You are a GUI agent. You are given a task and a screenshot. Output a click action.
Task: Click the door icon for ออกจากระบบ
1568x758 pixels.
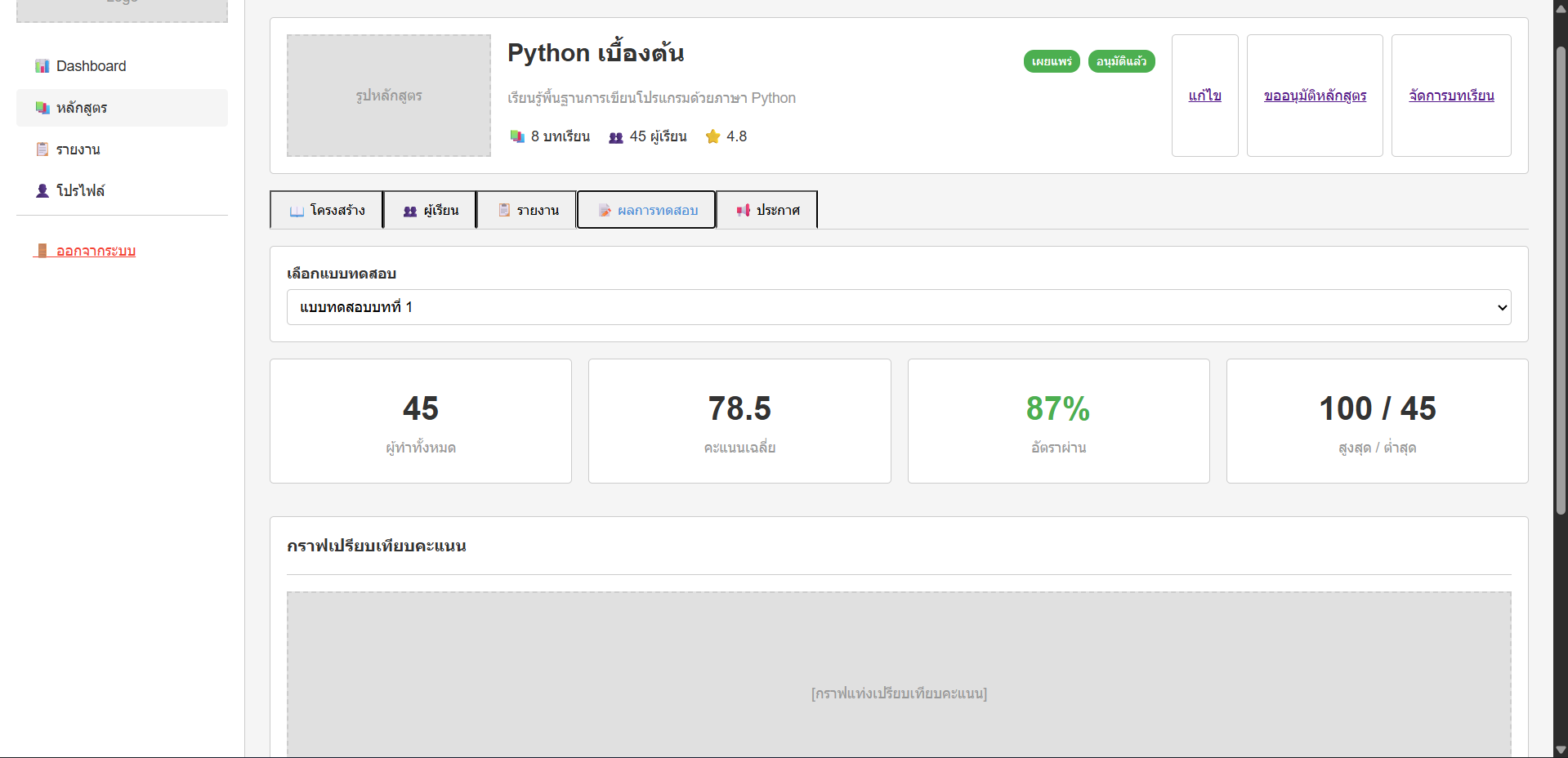[x=42, y=251]
